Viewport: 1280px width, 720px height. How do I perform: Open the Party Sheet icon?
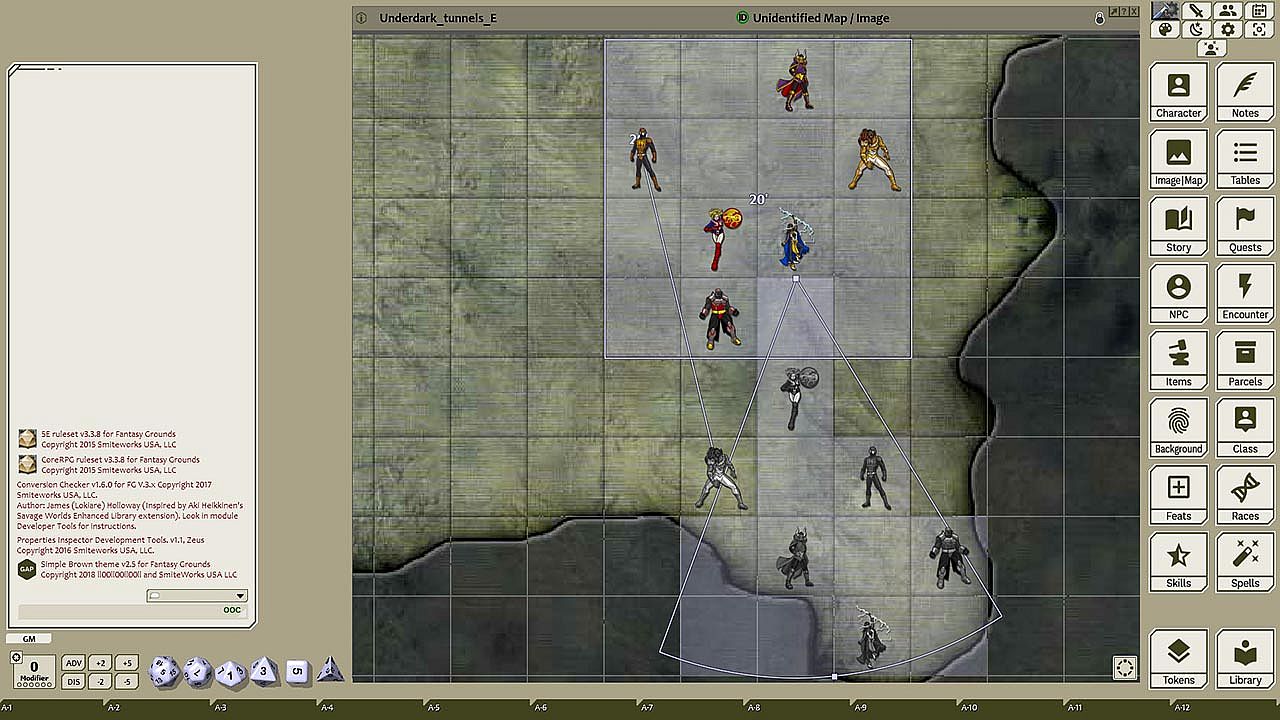tap(1228, 11)
